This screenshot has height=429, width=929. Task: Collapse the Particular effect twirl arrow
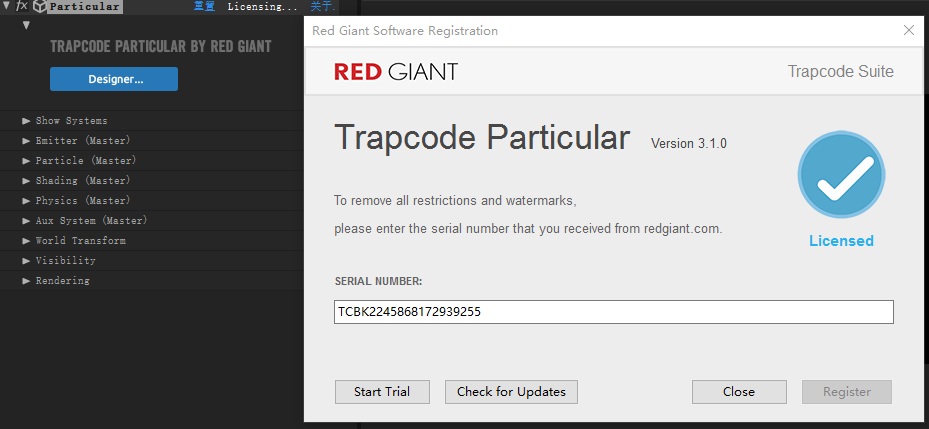7,7
